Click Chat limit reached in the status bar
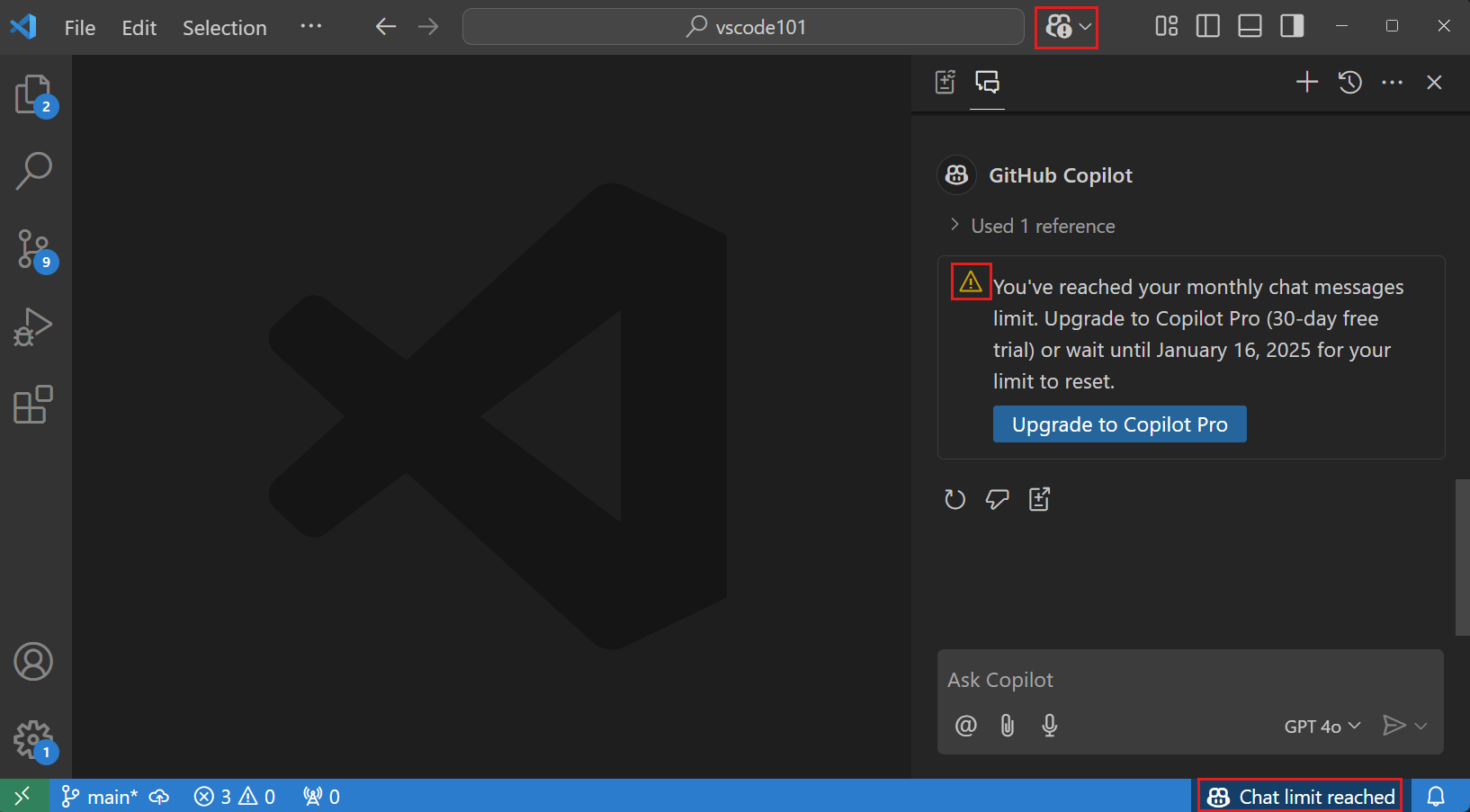The image size is (1470, 812). [1299, 796]
